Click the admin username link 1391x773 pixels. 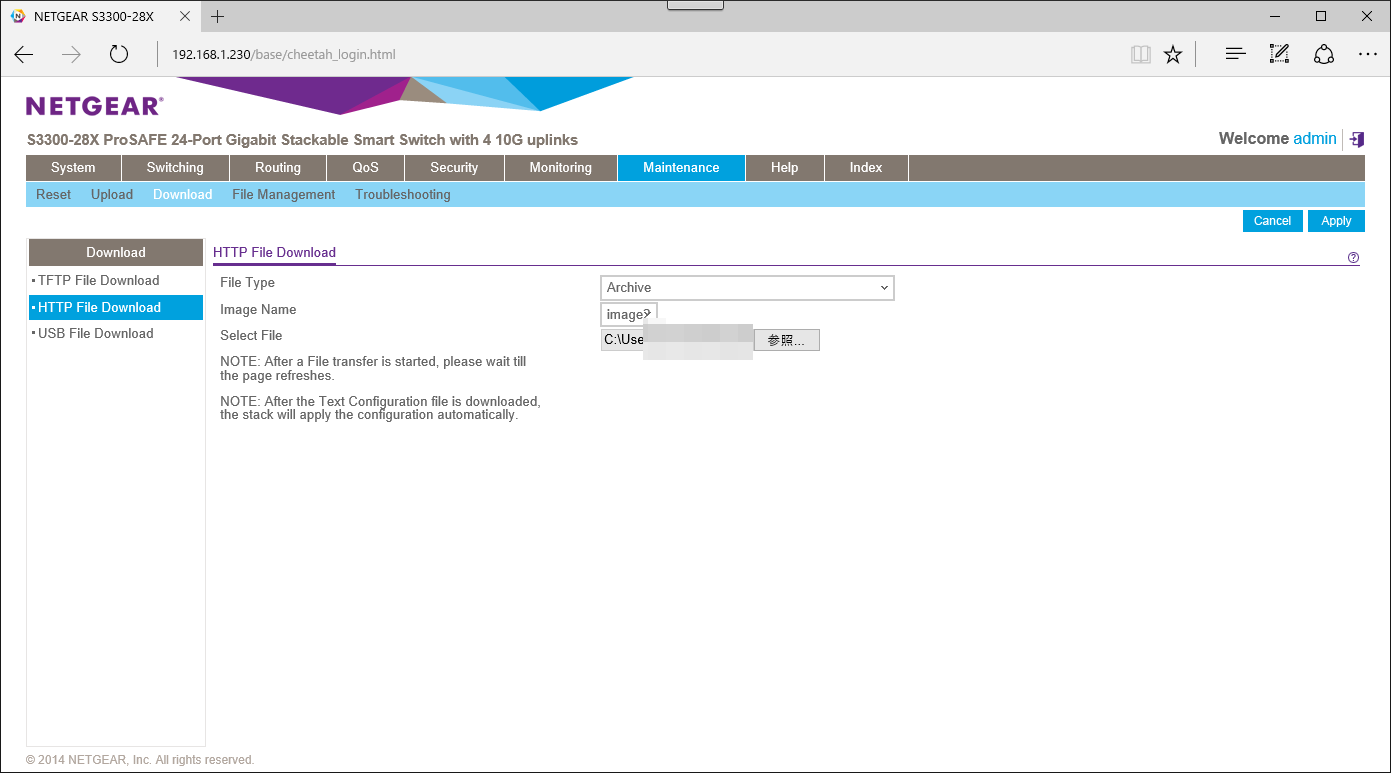tap(1315, 139)
